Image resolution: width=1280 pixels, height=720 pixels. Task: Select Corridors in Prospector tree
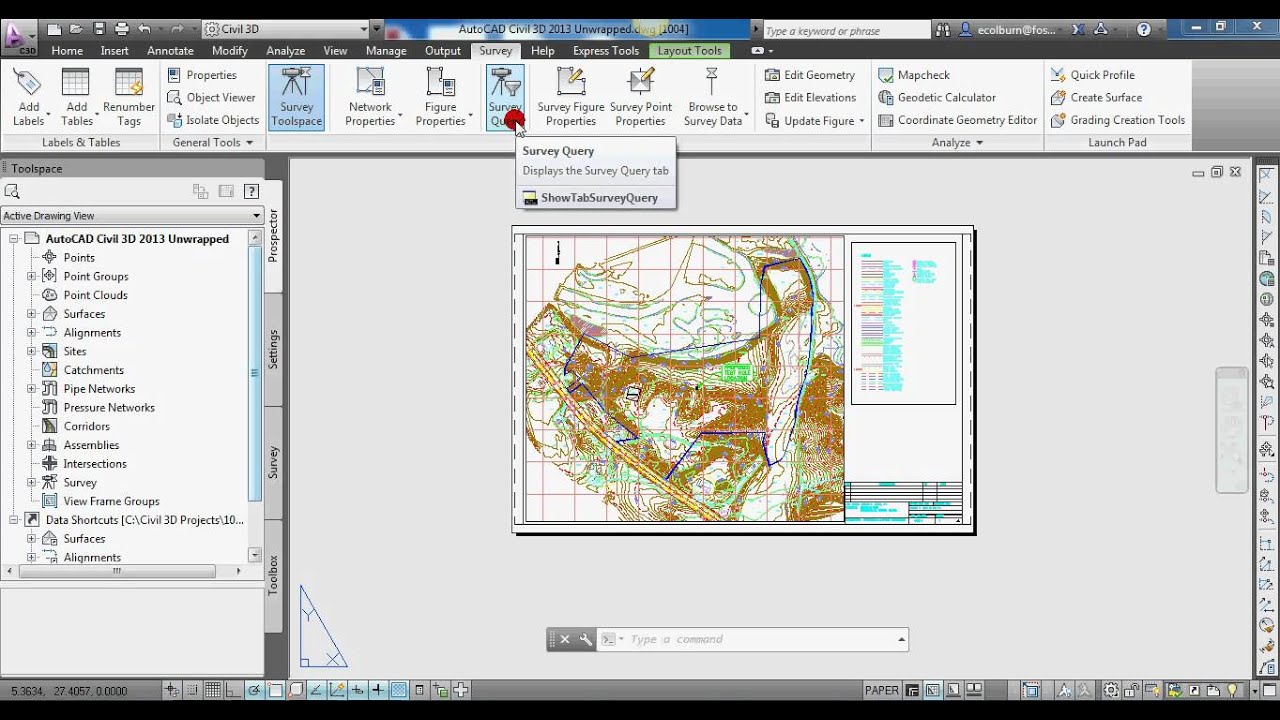(87, 426)
